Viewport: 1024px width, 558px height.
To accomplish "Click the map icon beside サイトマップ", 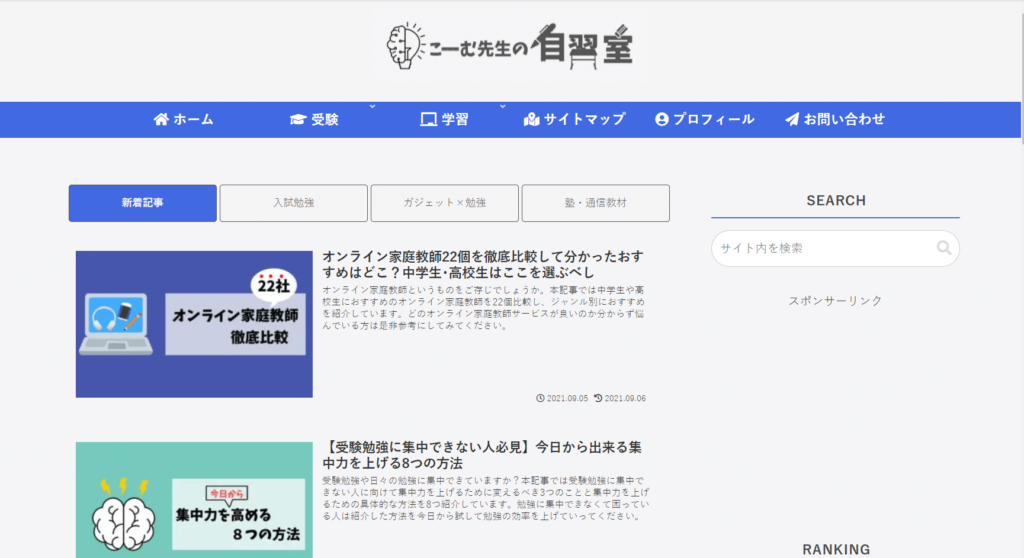I will (531, 119).
